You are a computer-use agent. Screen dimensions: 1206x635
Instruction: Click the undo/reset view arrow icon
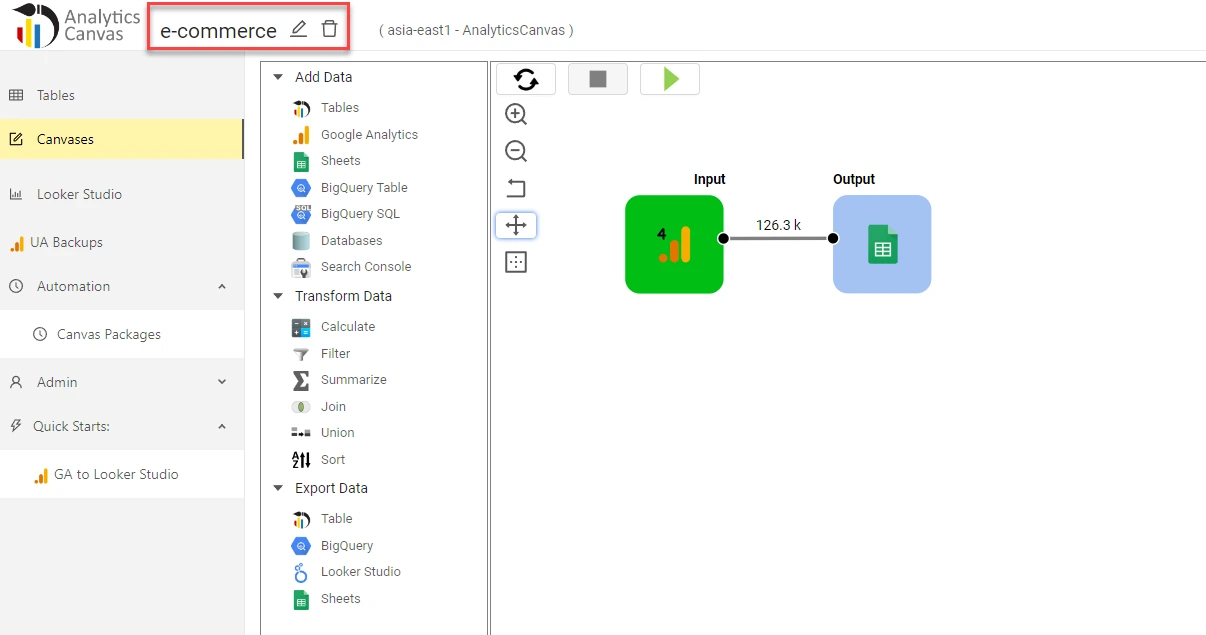pos(516,188)
